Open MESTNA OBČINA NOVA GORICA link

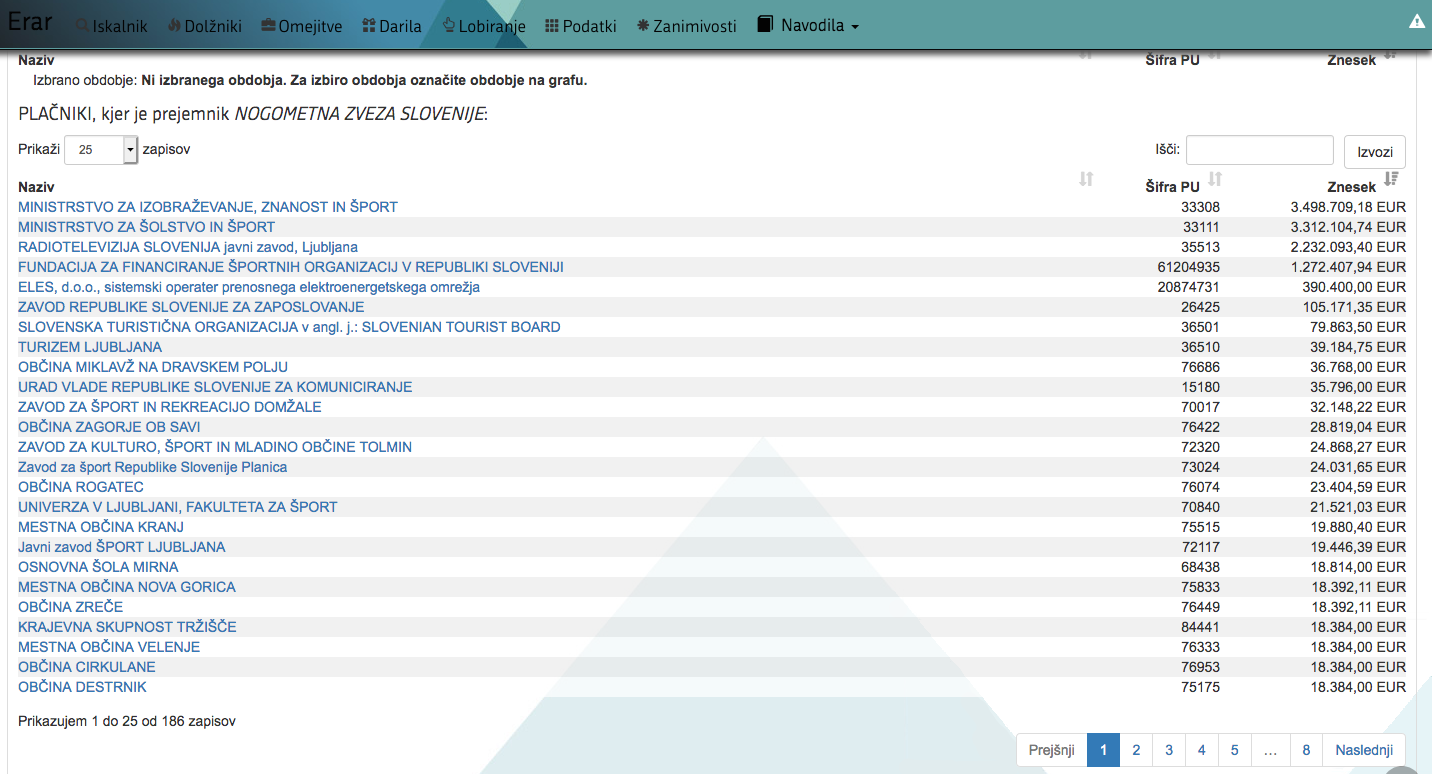127,587
